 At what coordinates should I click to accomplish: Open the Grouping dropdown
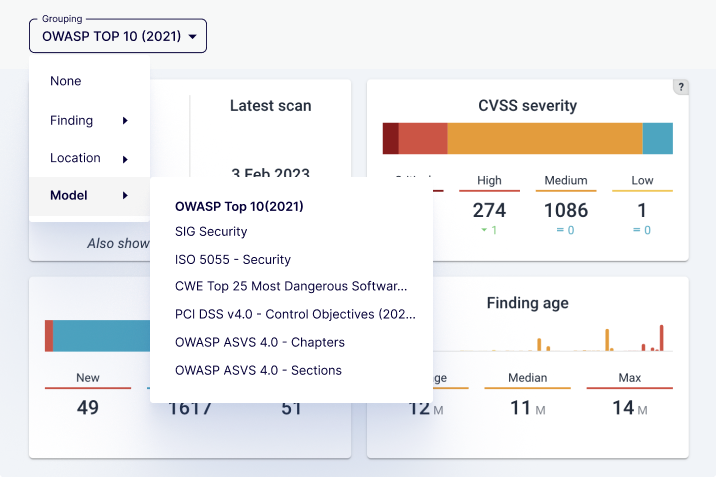pyautogui.click(x=118, y=36)
